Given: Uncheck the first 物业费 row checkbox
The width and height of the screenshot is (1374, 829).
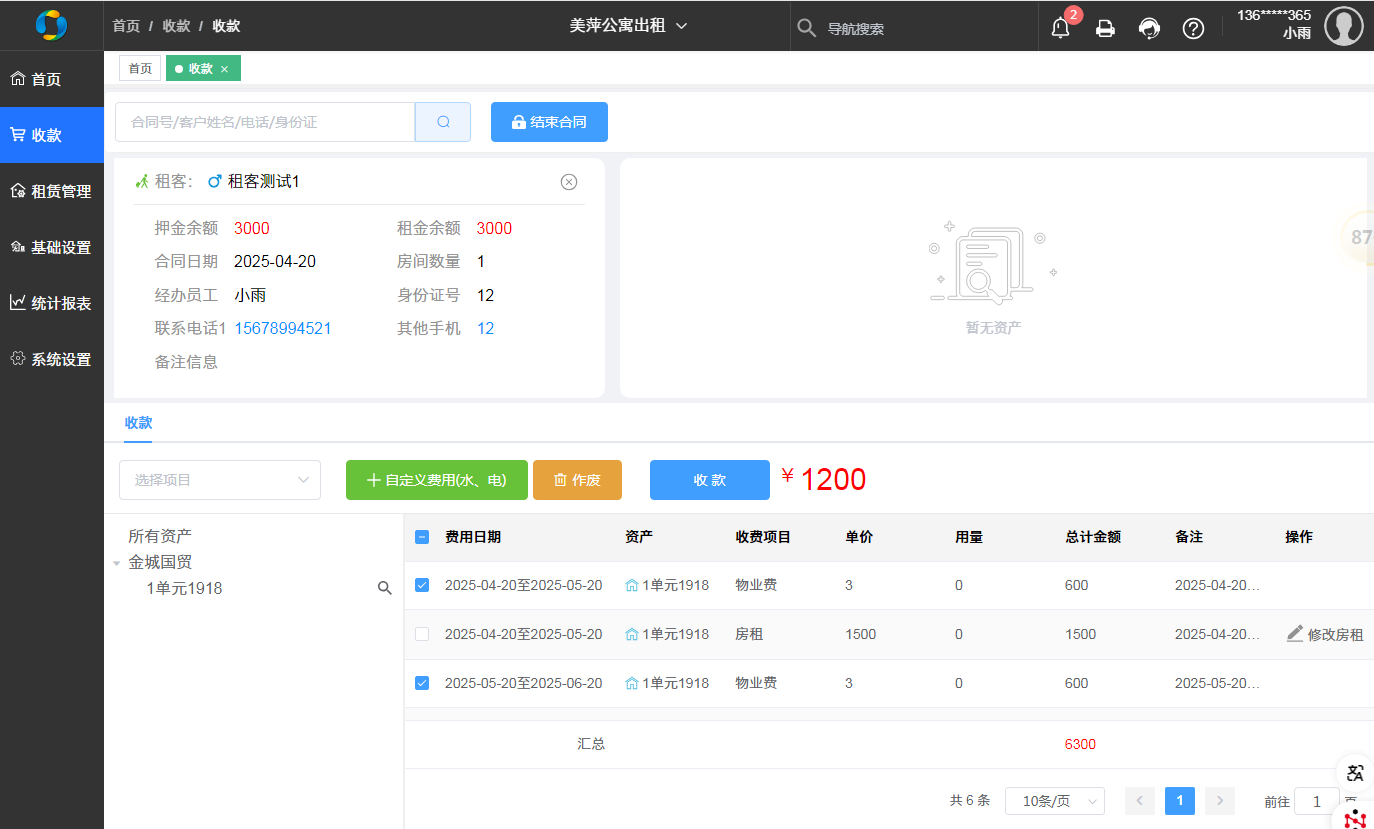Looking at the screenshot, I should tap(422, 585).
